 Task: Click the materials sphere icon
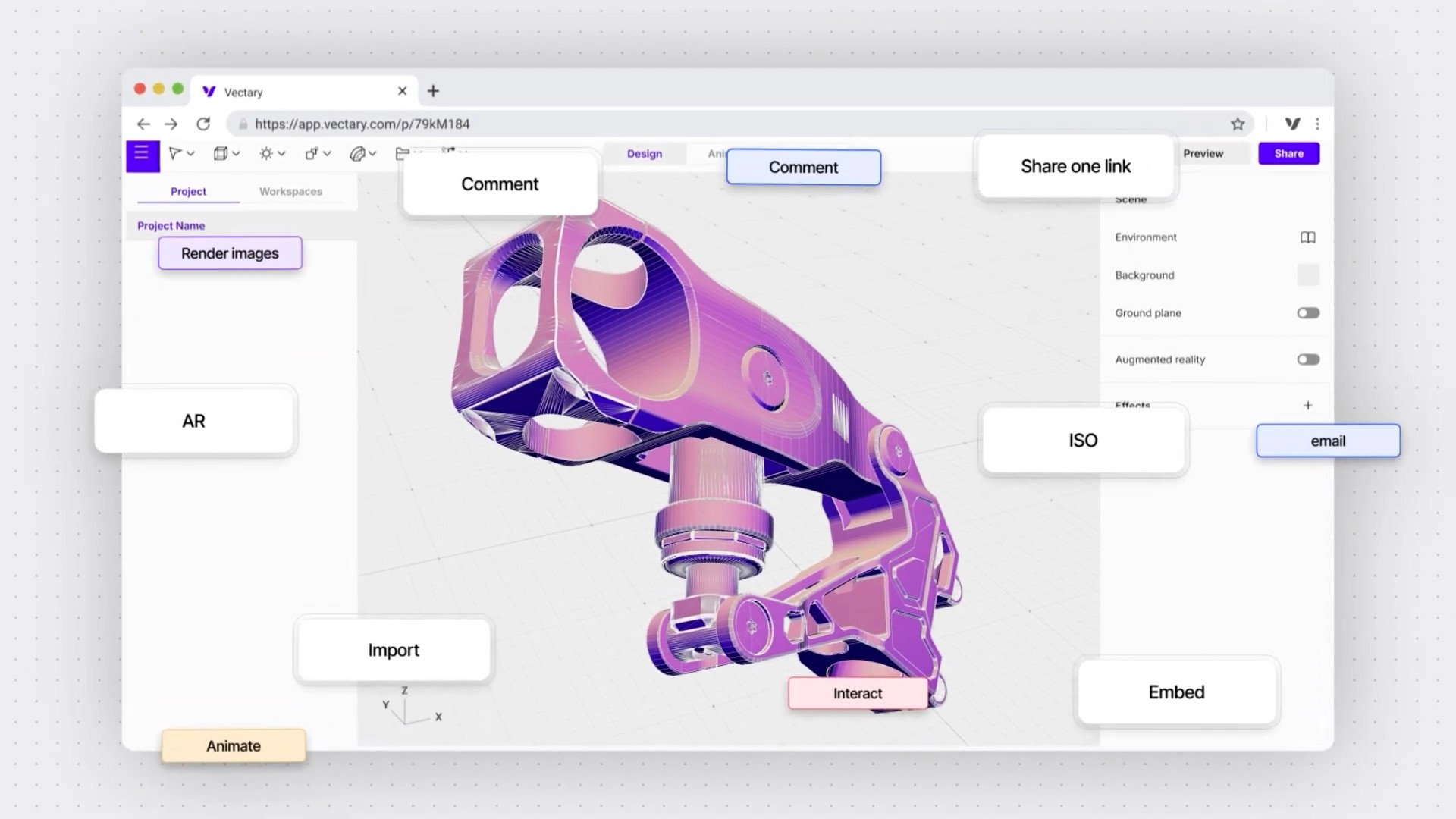pyautogui.click(x=357, y=154)
